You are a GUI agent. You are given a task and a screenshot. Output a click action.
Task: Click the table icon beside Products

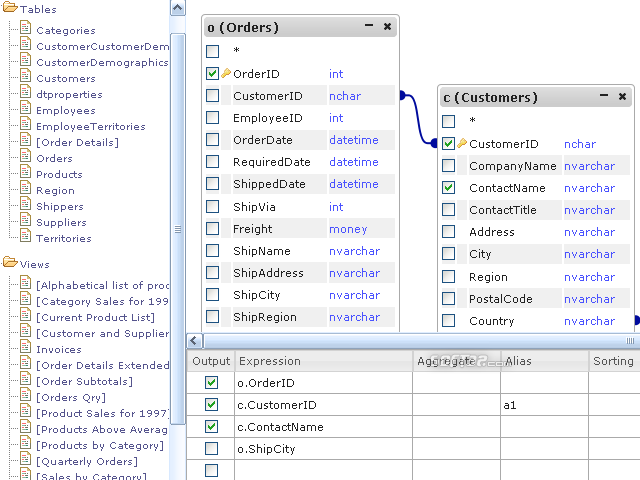point(25,172)
